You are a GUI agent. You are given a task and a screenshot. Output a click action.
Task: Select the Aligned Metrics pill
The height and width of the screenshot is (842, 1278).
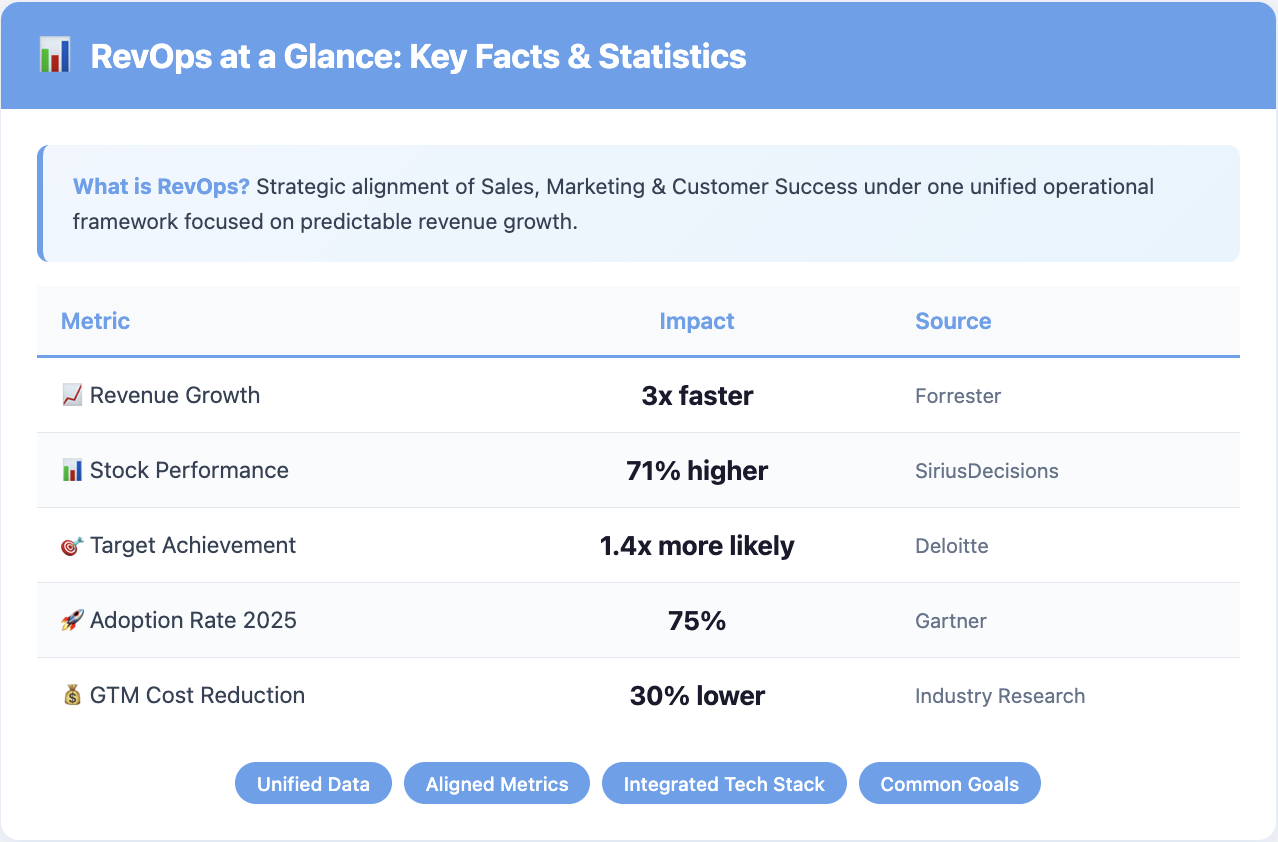(497, 784)
